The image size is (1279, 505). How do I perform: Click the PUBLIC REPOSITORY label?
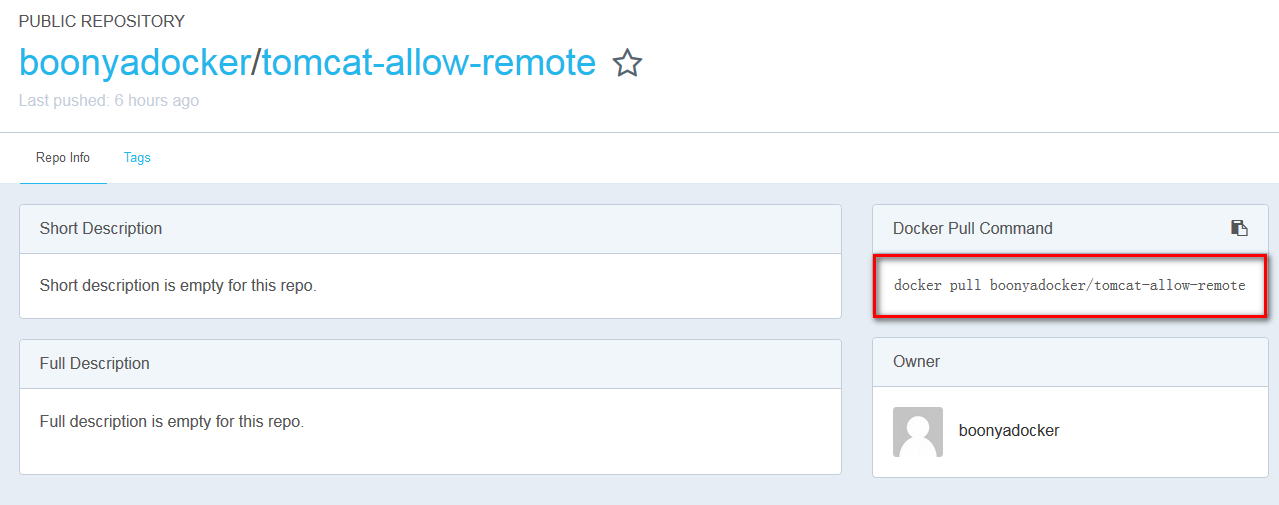[101, 21]
